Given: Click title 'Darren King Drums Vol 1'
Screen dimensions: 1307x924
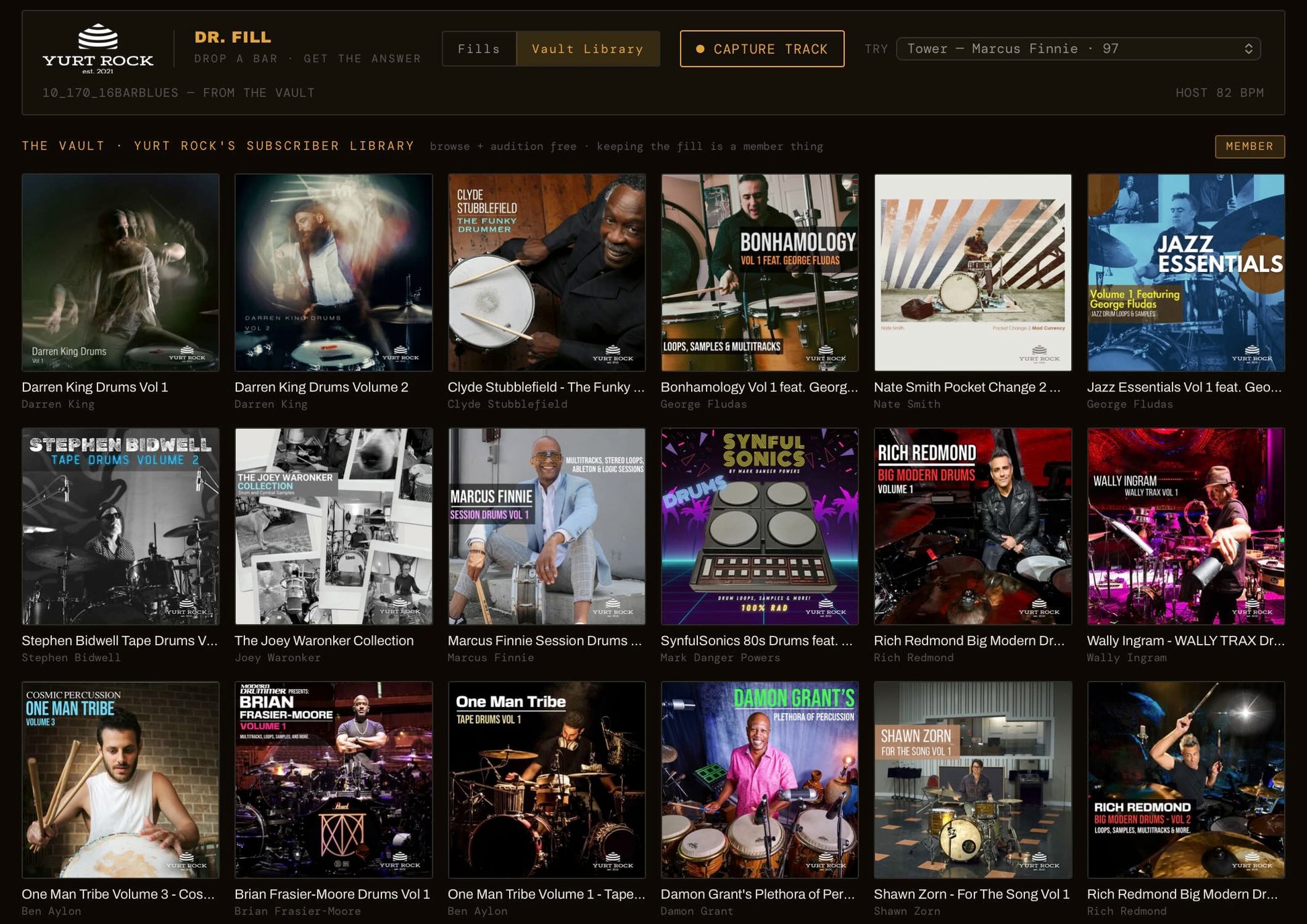Looking at the screenshot, I should point(95,387).
